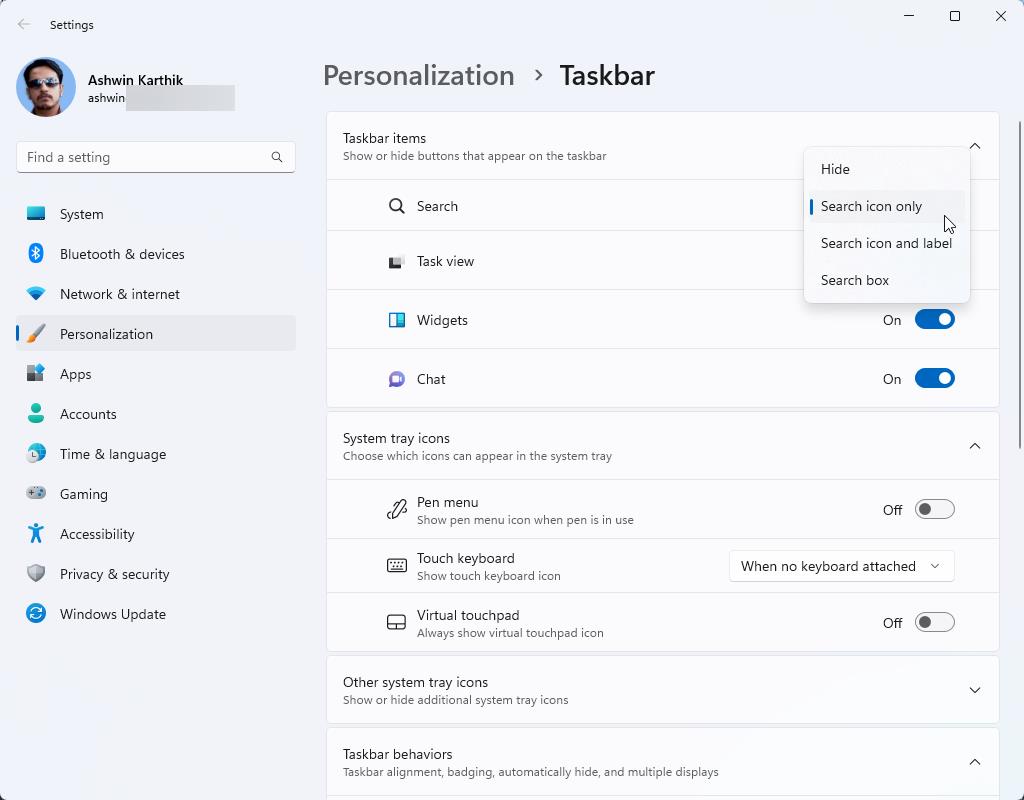Select Search icon only option
Image resolution: width=1024 pixels, height=800 pixels.
pyautogui.click(x=886, y=206)
